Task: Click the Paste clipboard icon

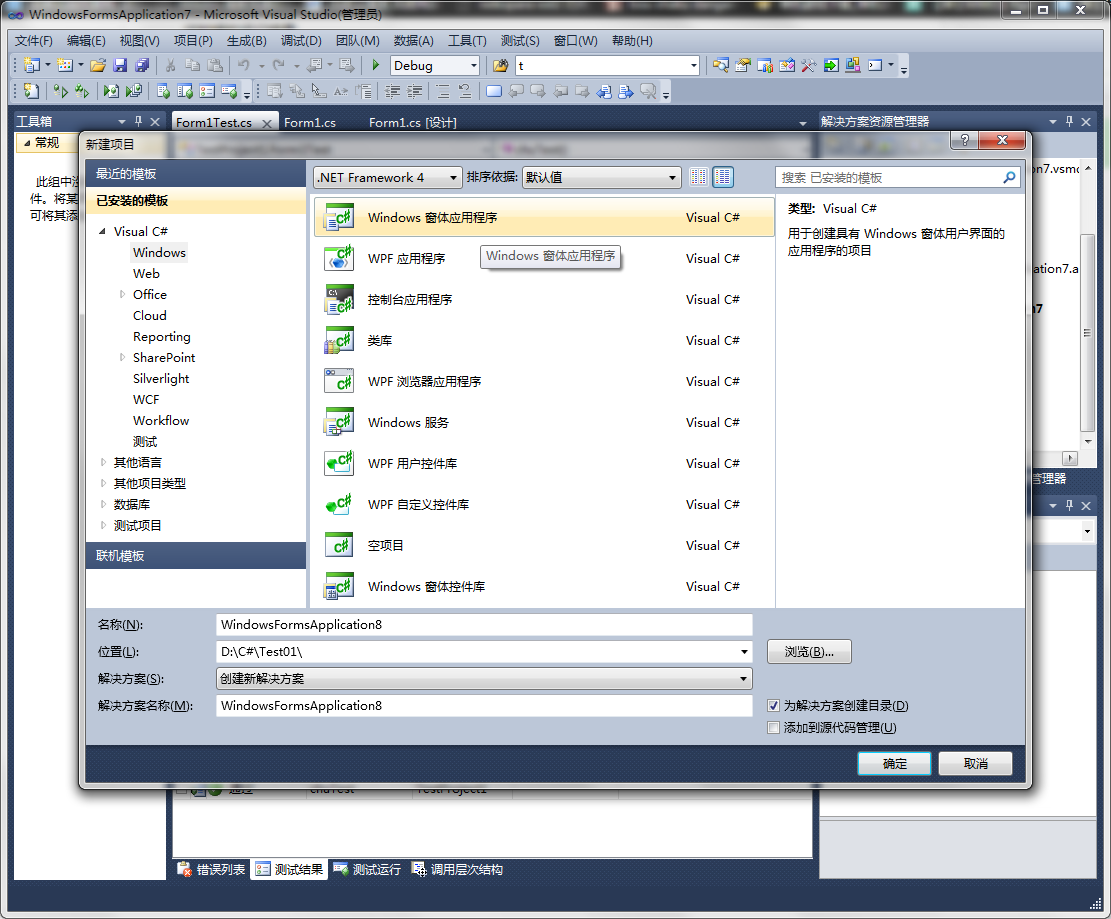Action: (215, 65)
